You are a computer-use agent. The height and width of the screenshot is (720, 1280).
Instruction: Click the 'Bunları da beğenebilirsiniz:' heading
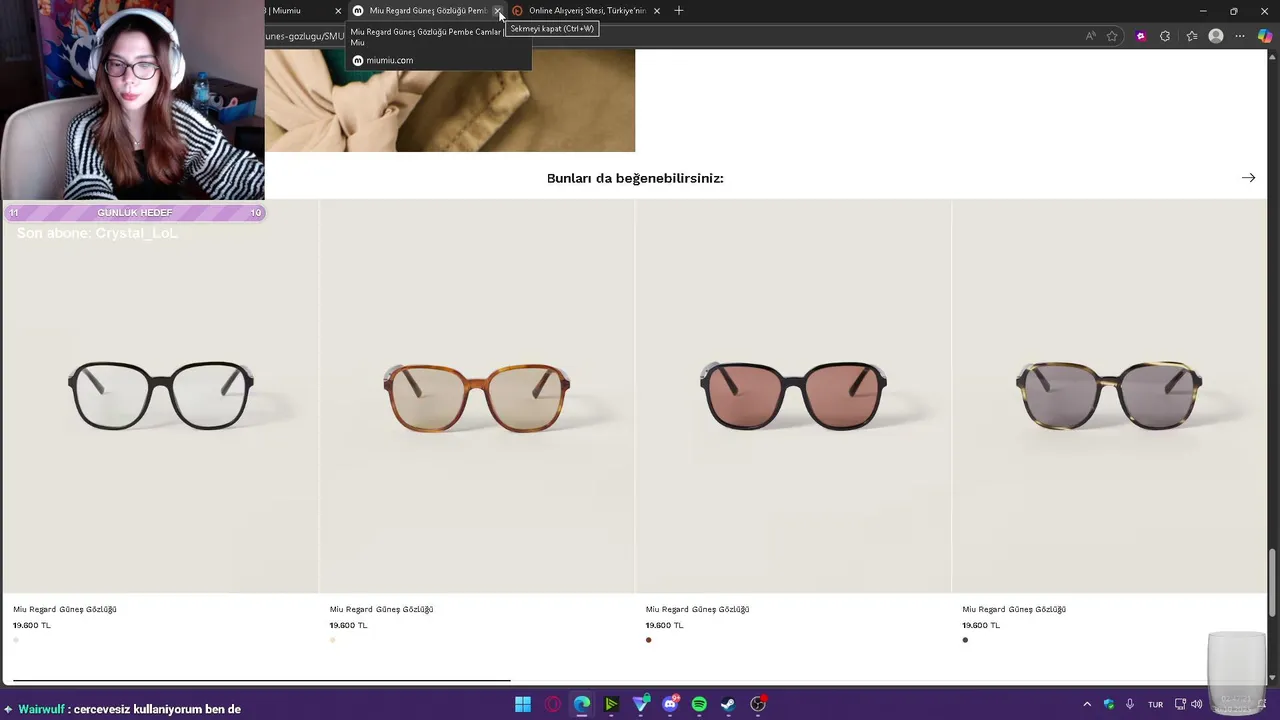pos(635,178)
